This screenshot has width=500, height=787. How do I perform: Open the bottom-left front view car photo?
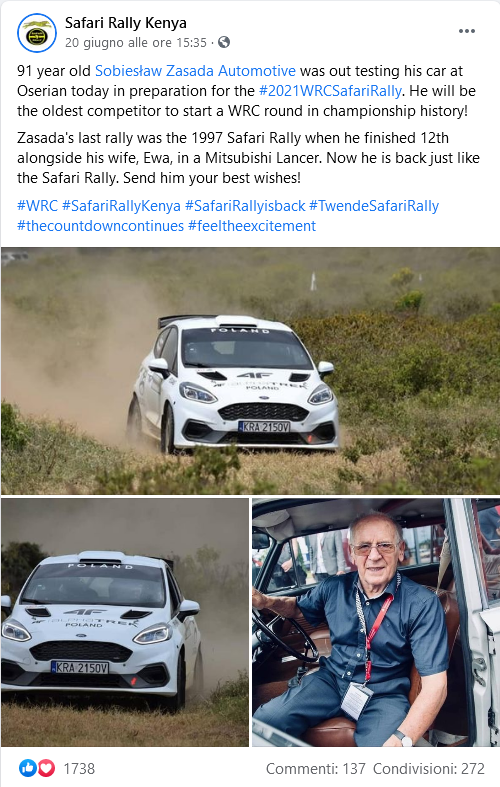125,622
